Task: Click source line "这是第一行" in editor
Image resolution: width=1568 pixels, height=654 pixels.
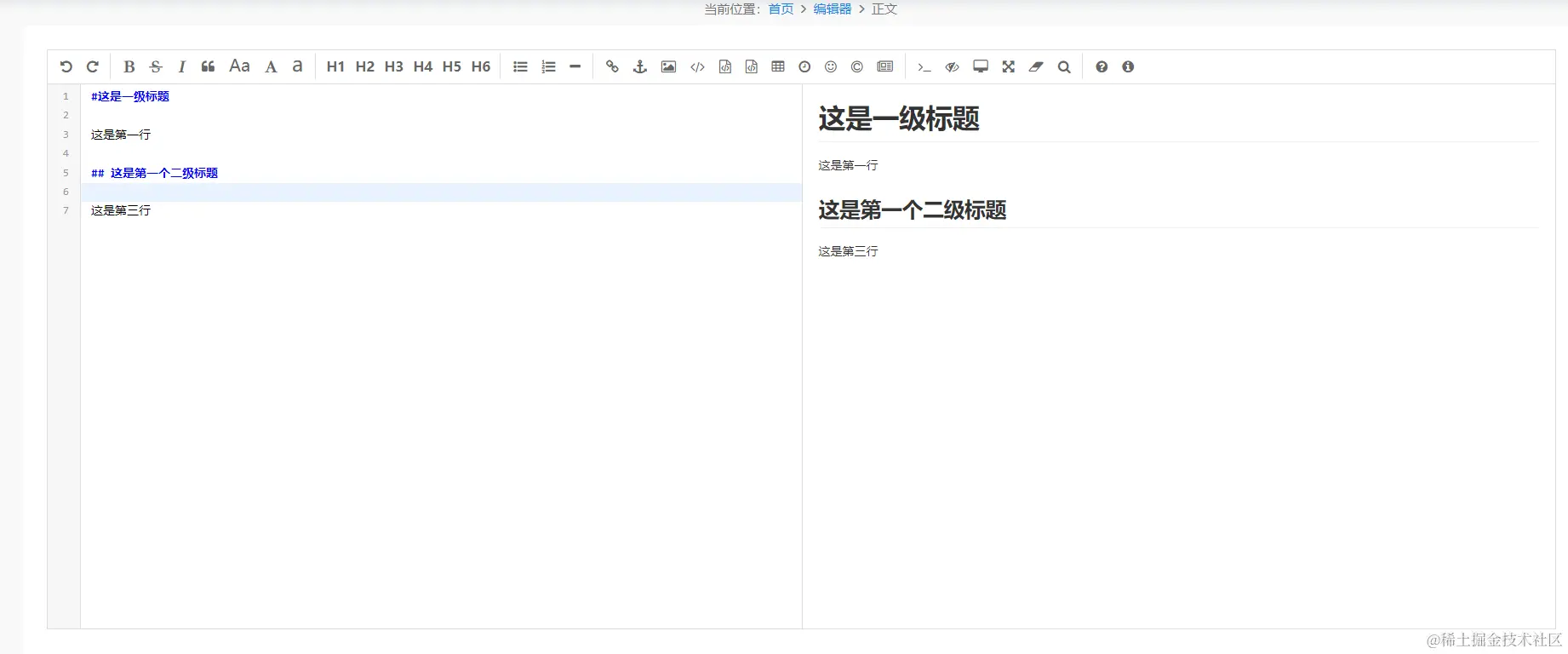Action: pyautogui.click(x=121, y=135)
